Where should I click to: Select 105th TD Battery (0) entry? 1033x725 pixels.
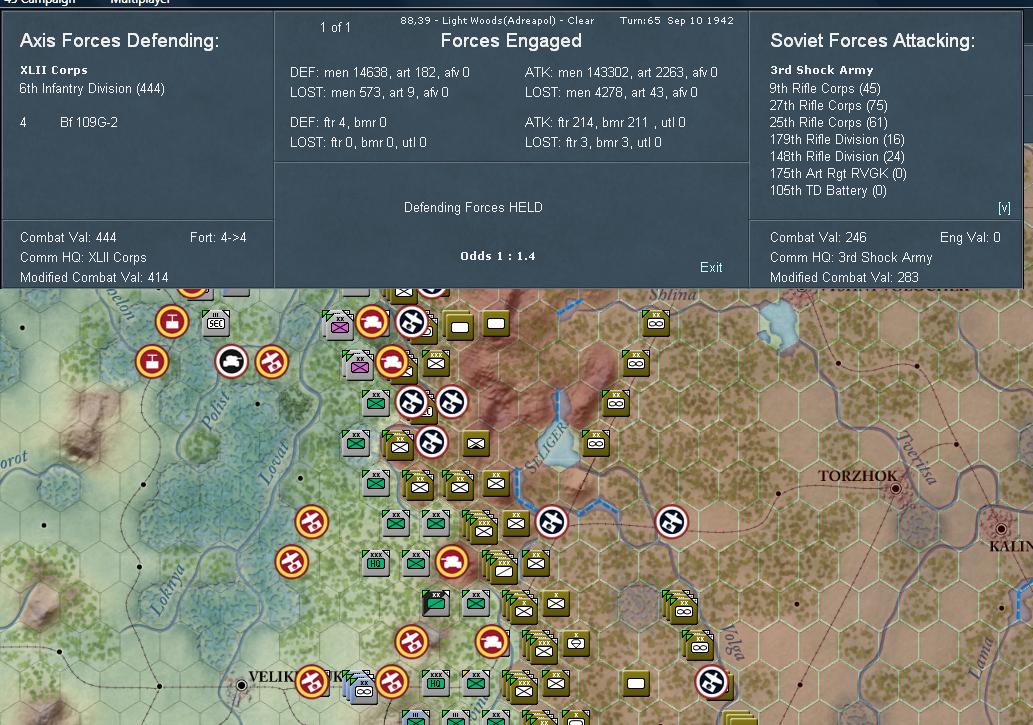pyautogui.click(x=827, y=190)
